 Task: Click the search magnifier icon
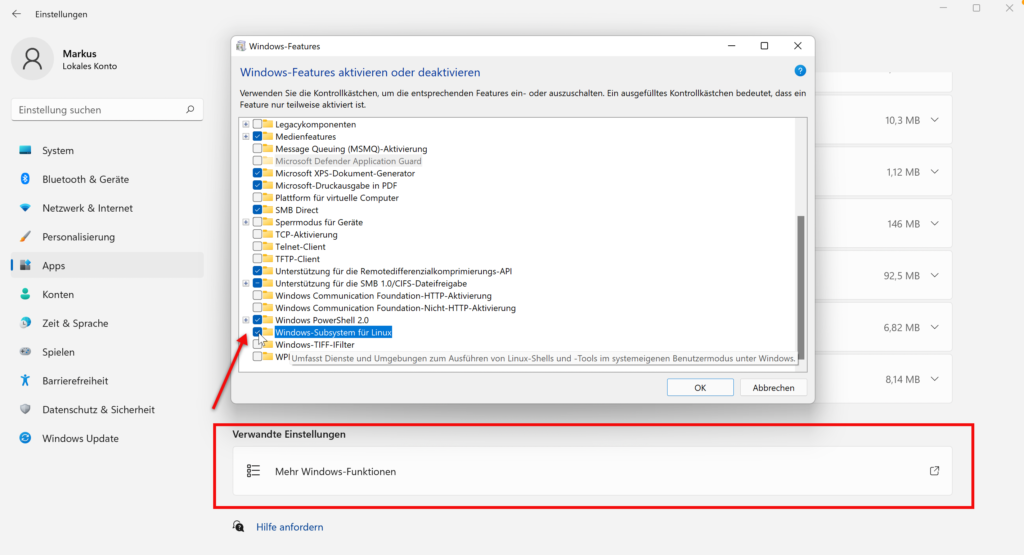click(190, 110)
